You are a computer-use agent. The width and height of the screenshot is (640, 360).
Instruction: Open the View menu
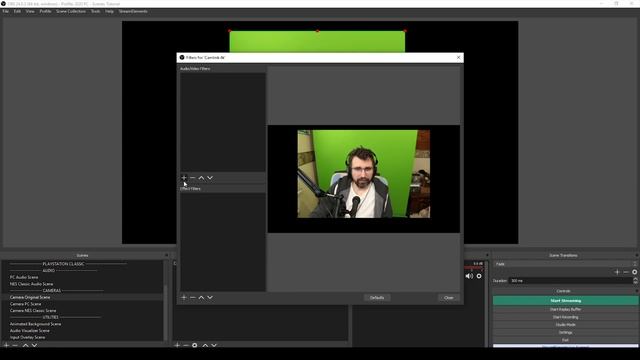tap(30, 11)
